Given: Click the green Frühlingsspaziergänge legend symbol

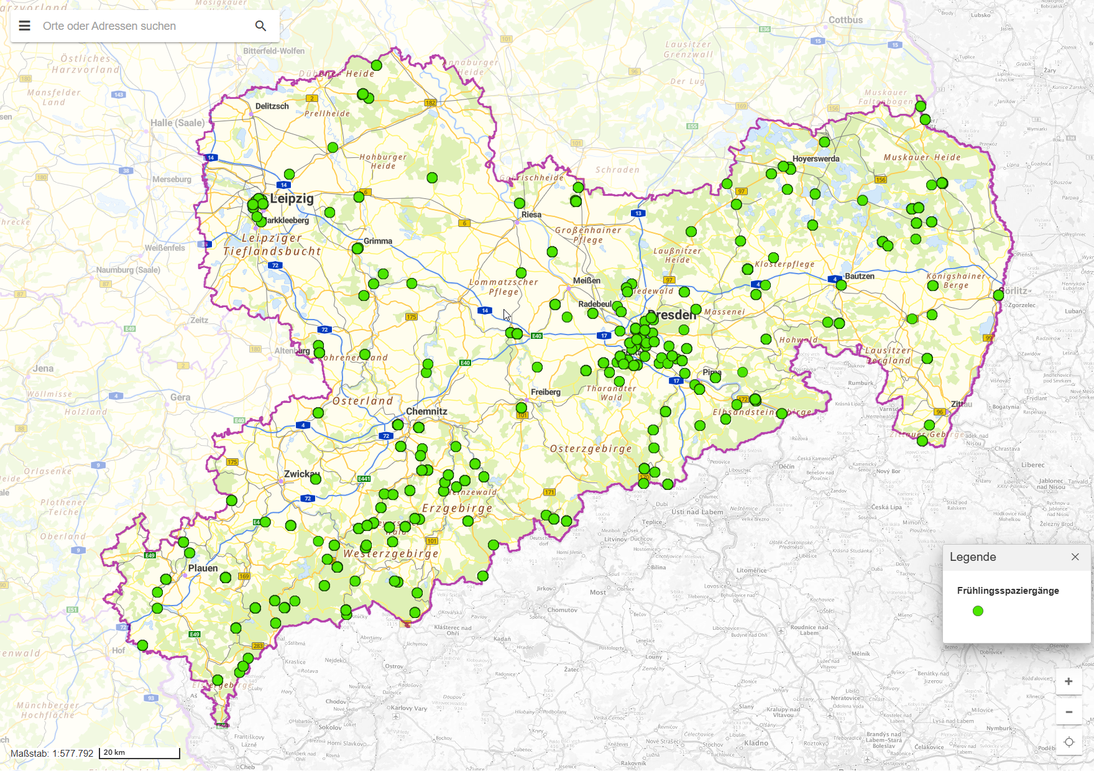Looking at the screenshot, I should [977, 611].
